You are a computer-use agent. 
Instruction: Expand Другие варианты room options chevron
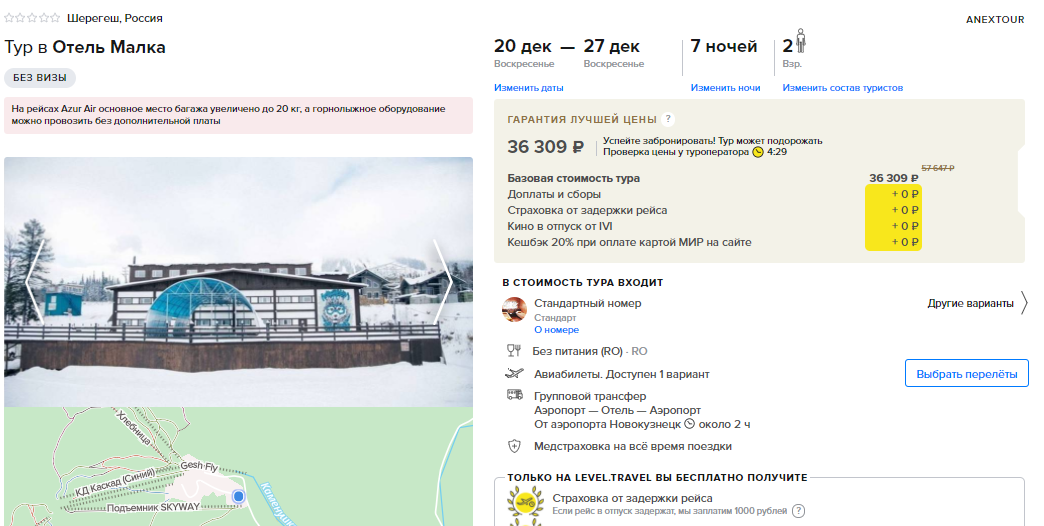click(1024, 303)
